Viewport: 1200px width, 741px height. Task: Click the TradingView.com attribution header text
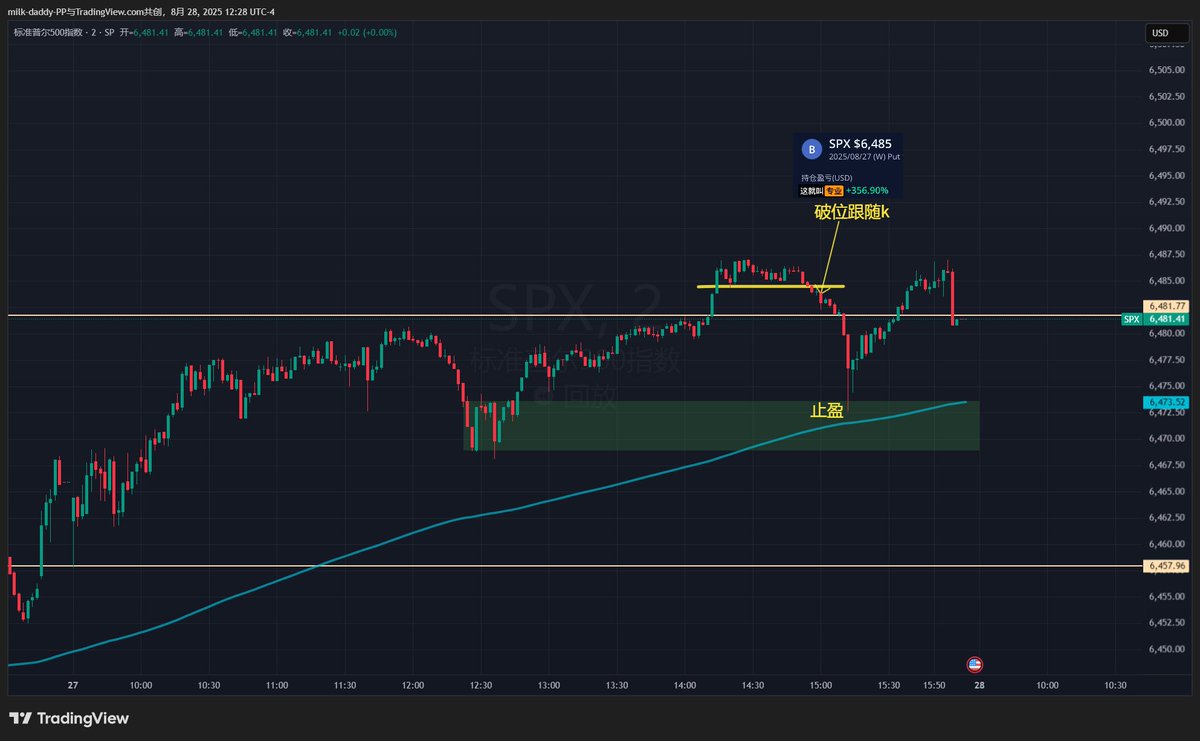[140, 10]
